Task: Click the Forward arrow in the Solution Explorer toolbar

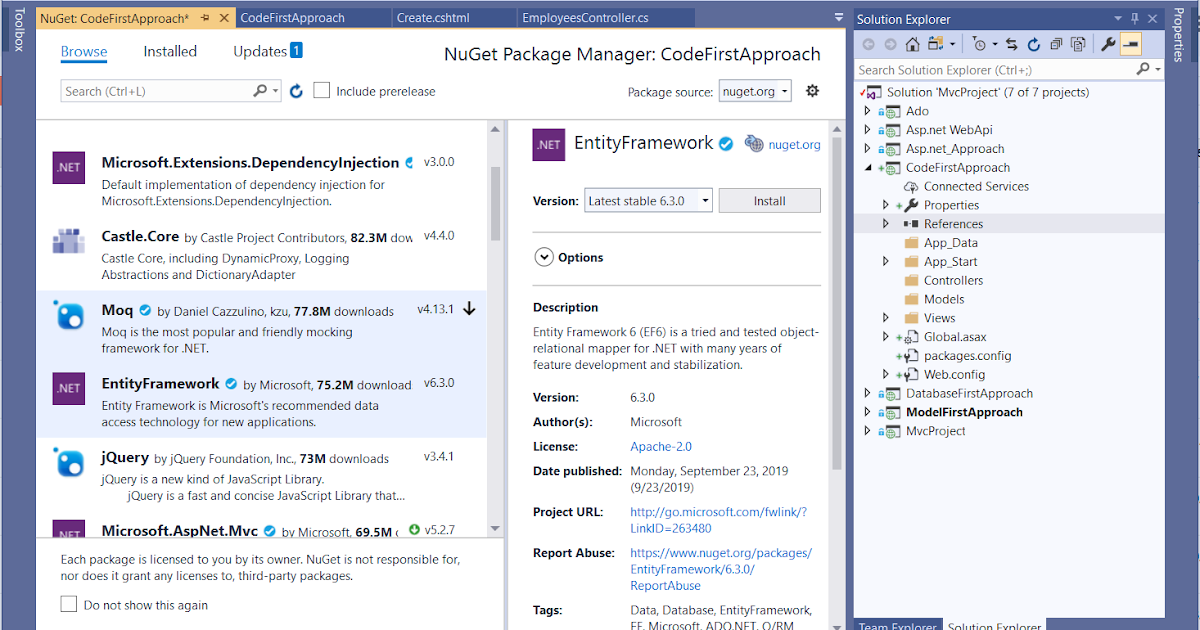Action: (890, 44)
